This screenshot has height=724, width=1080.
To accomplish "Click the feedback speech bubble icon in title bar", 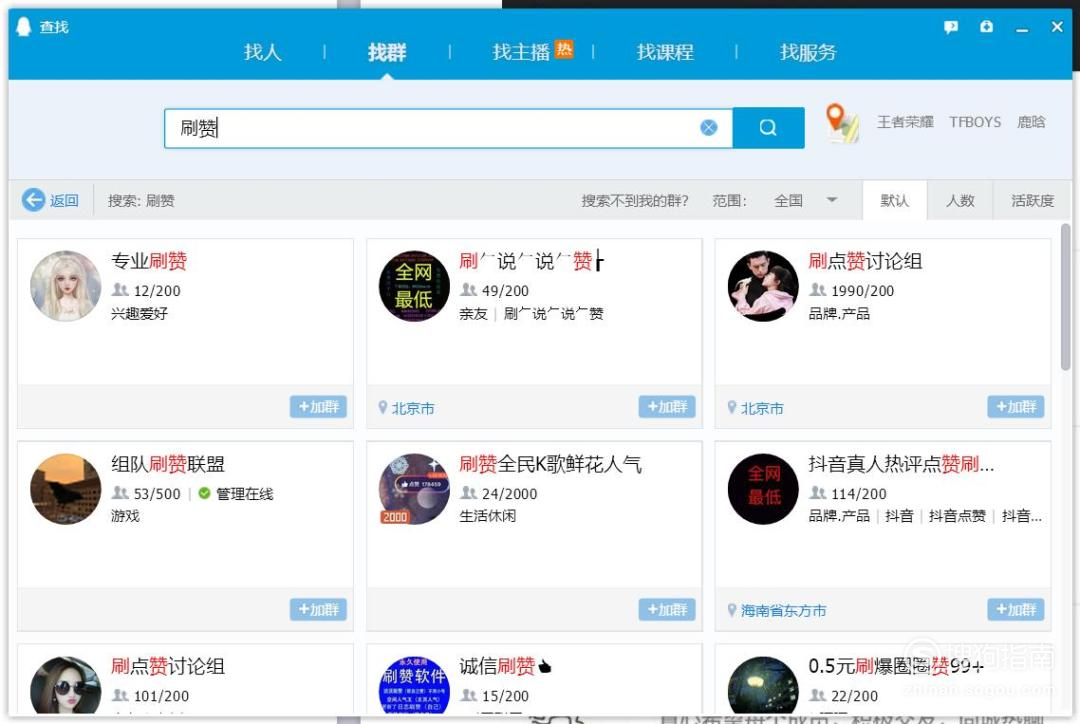I will tap(949, 27).
